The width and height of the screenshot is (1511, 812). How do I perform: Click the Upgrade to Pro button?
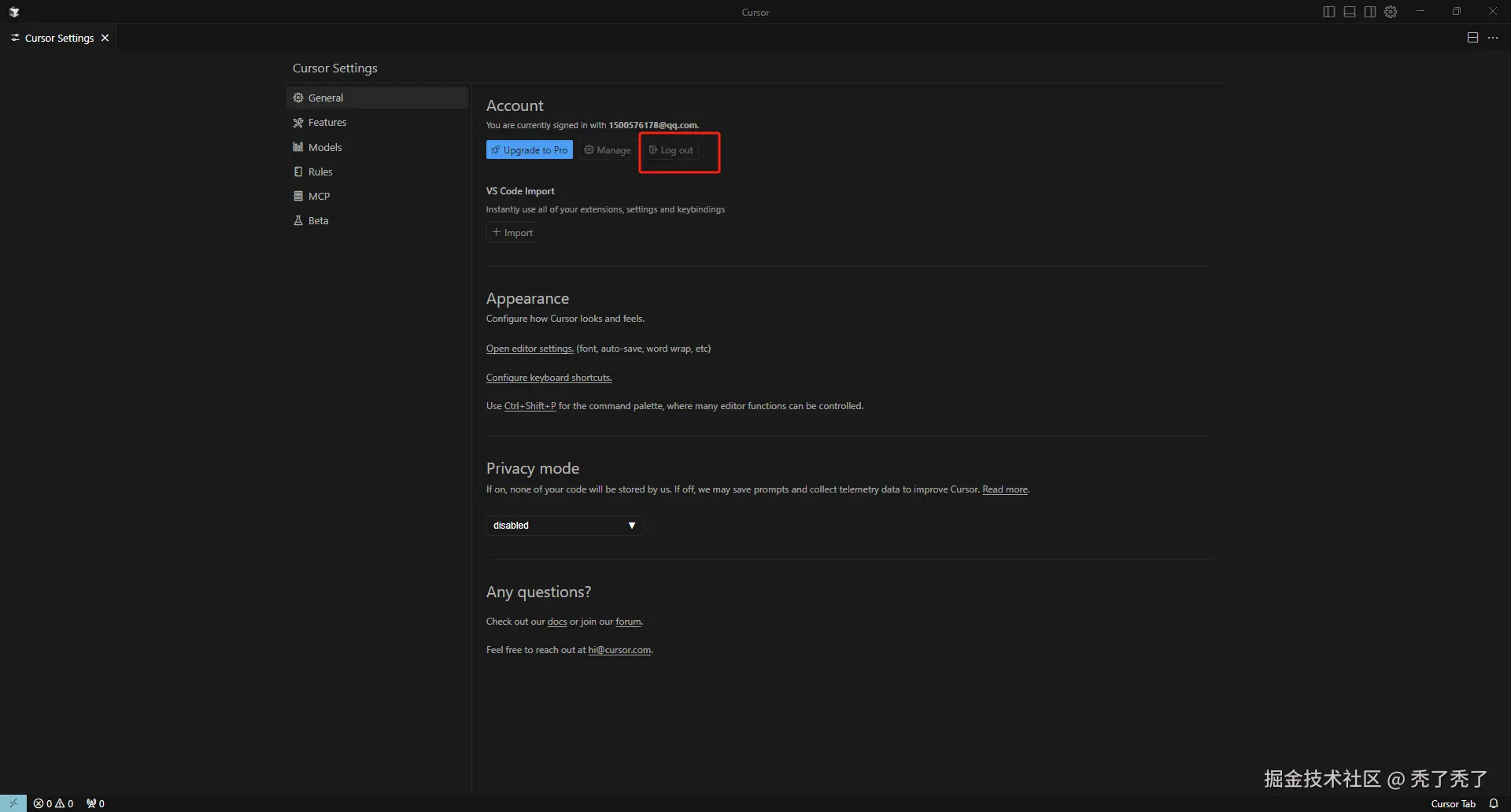click(529, 150)
